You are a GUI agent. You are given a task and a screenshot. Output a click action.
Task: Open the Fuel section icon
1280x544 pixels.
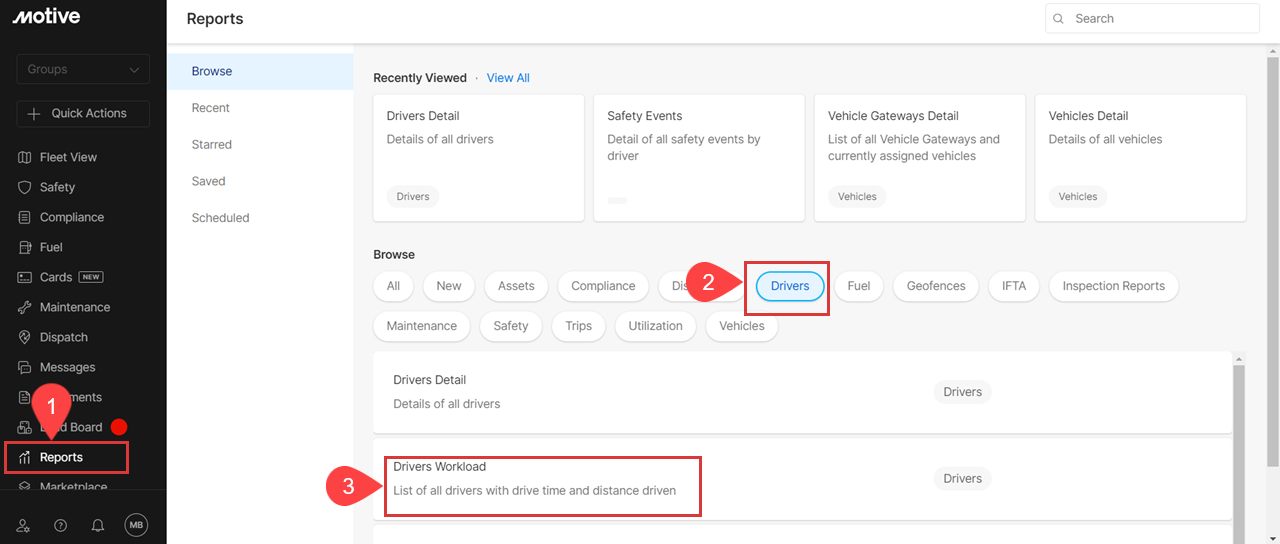click(25, 247)
